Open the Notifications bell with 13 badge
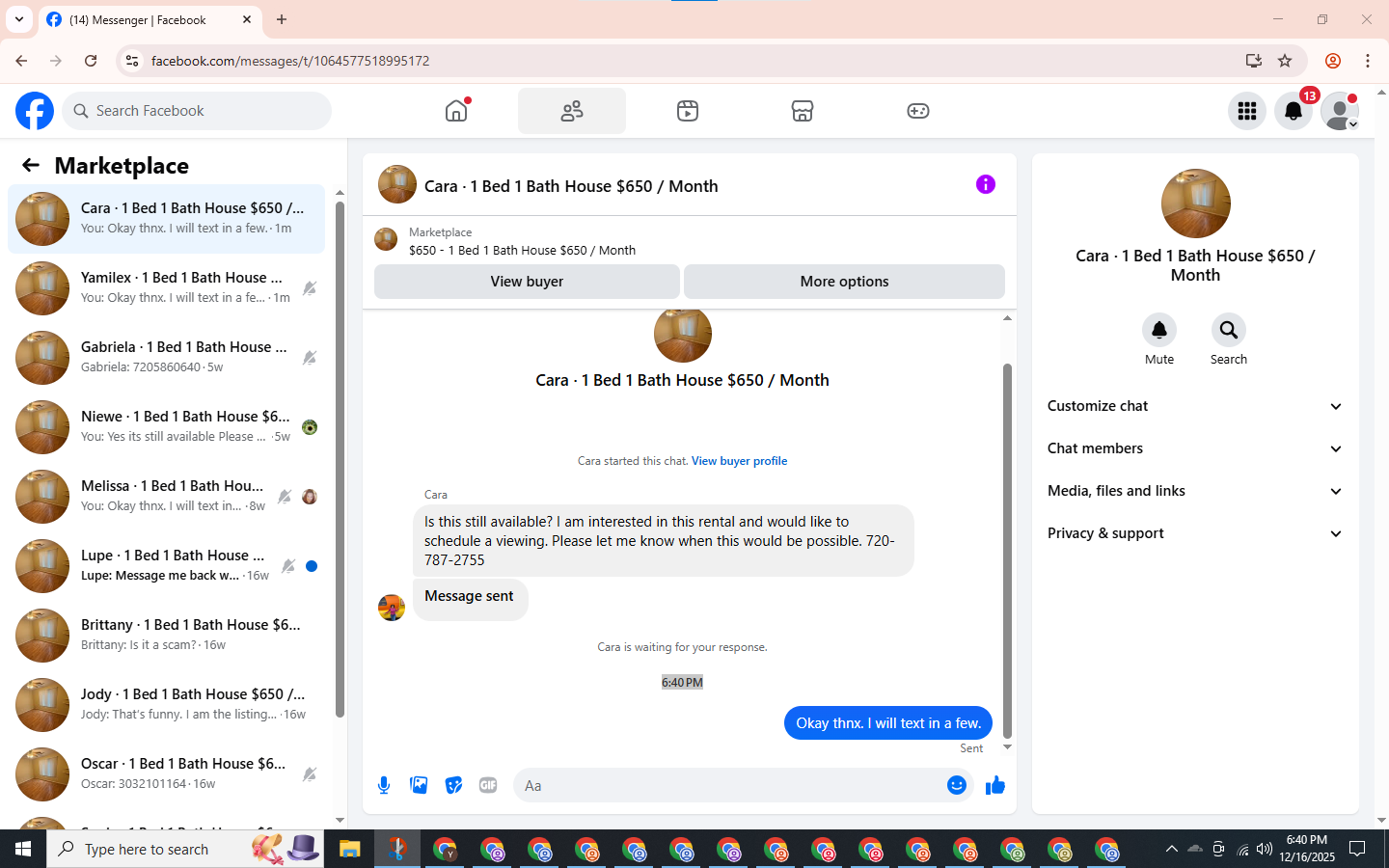1389x868 pixels. [1294, 111]
